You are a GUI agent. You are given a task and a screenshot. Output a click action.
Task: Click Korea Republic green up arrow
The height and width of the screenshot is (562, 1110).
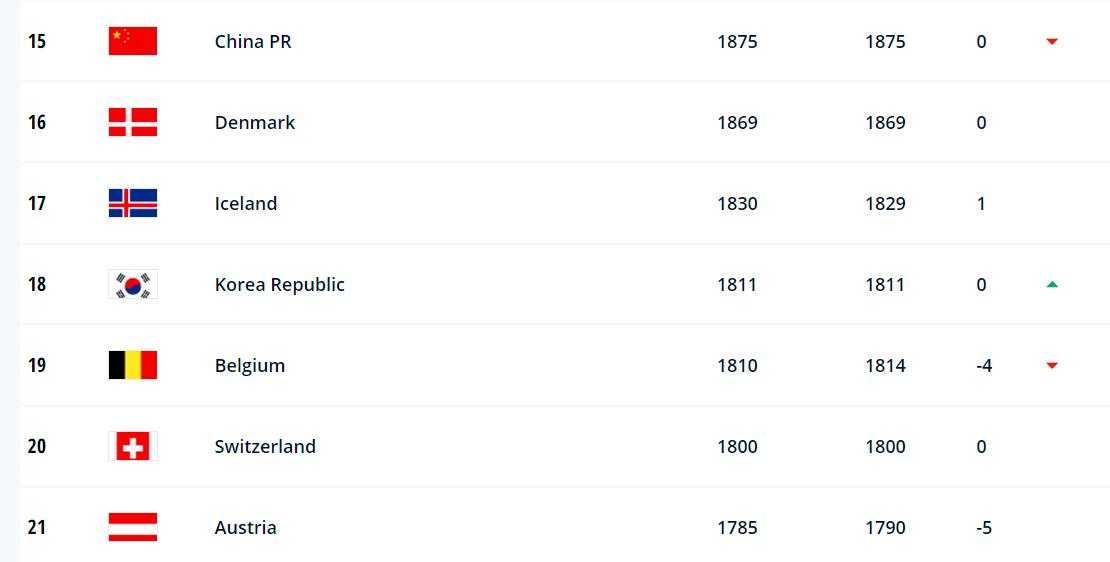pyautogui.click(x=1052, y=285)
